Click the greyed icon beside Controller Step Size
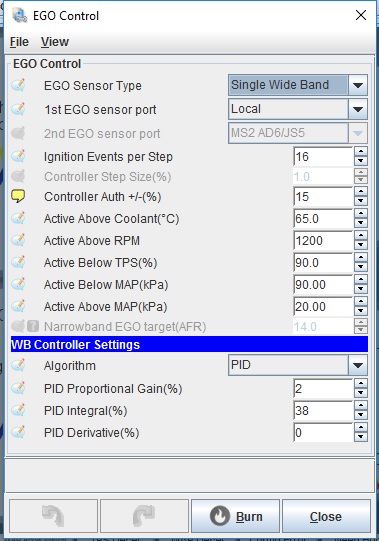 pyautogui.click(x=18, y=176)
